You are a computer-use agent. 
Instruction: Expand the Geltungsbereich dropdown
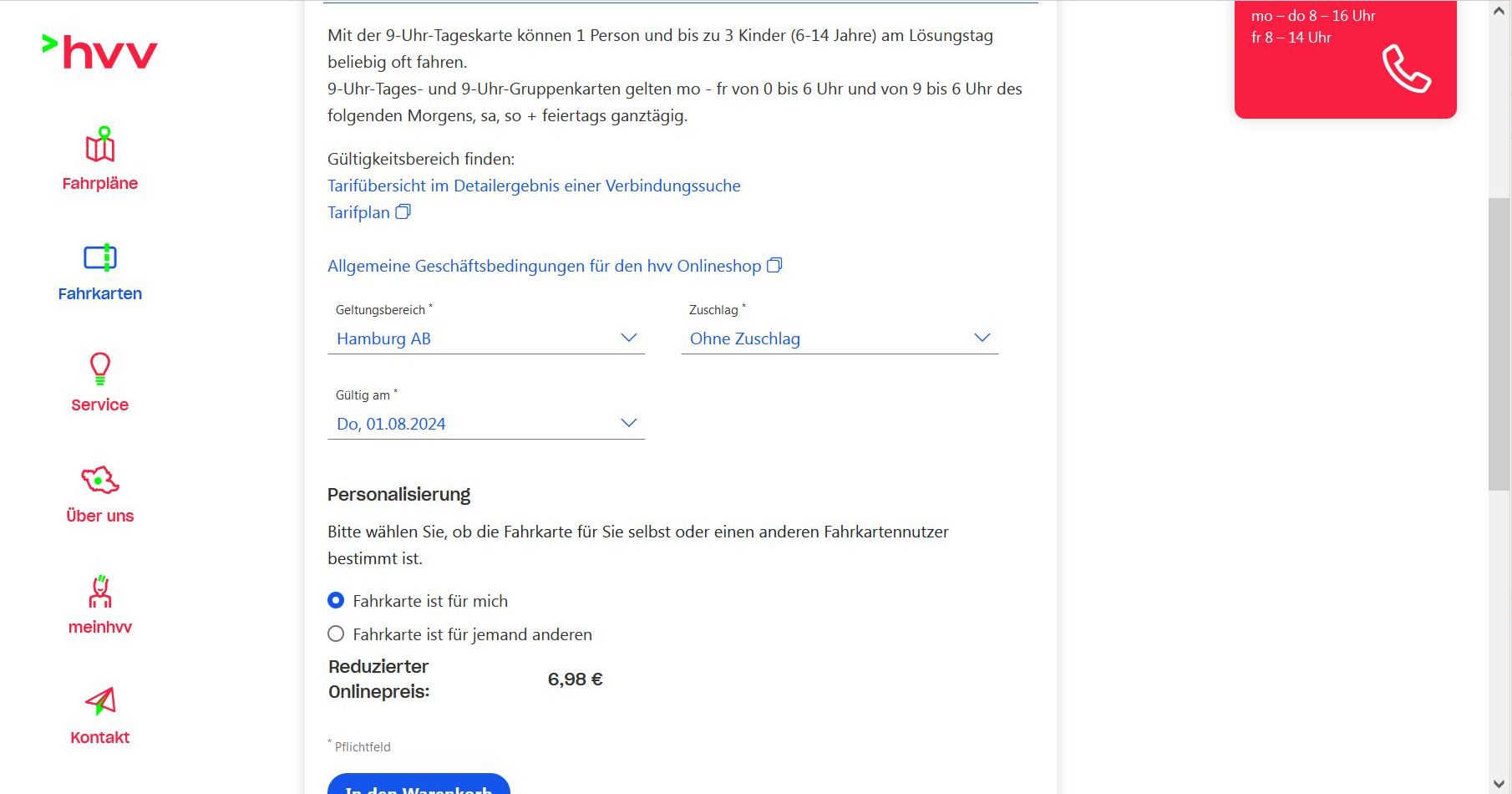click(x=486, y=338)
